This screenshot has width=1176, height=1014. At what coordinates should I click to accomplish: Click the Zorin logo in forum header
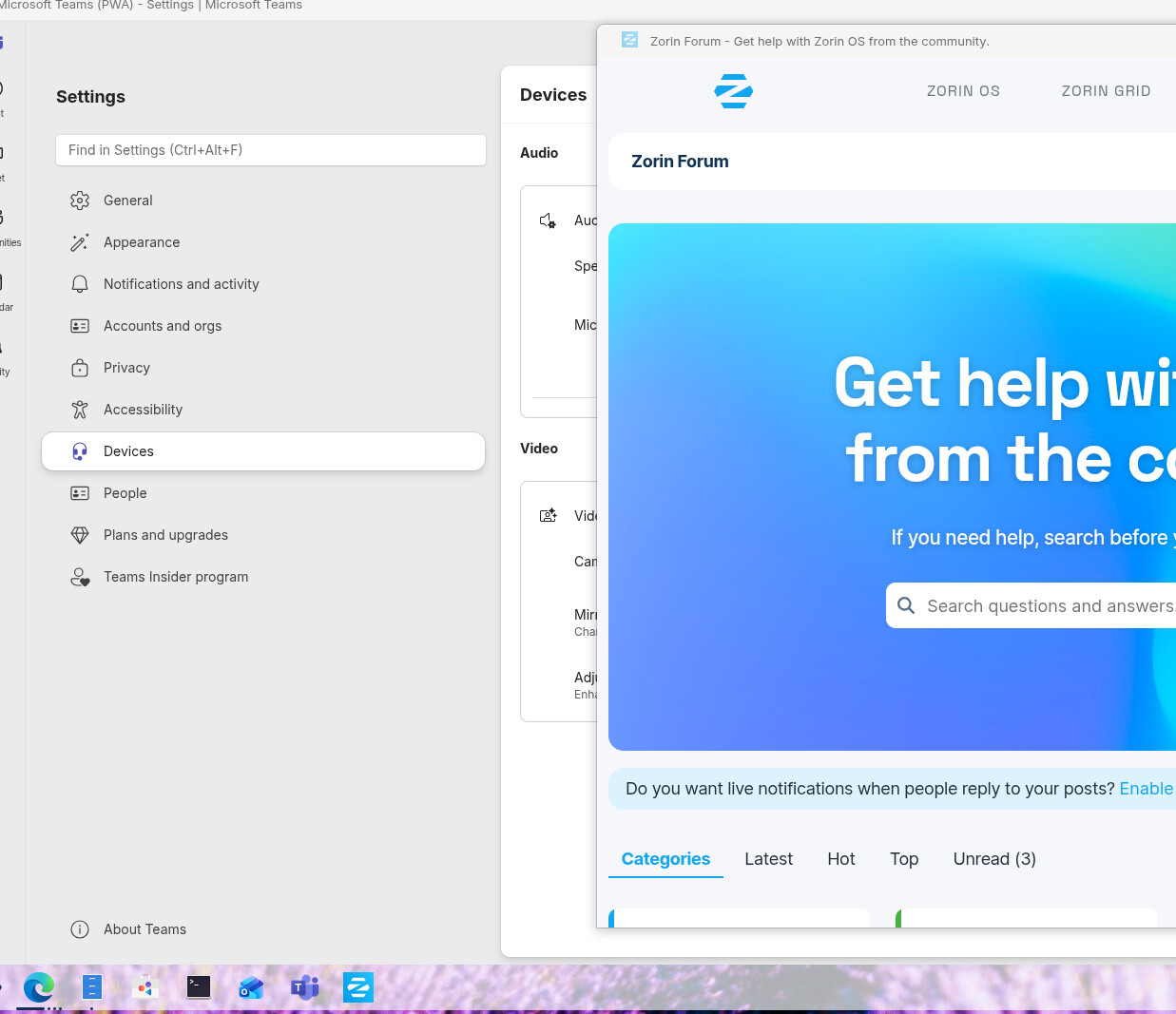(x=733, y=91)
